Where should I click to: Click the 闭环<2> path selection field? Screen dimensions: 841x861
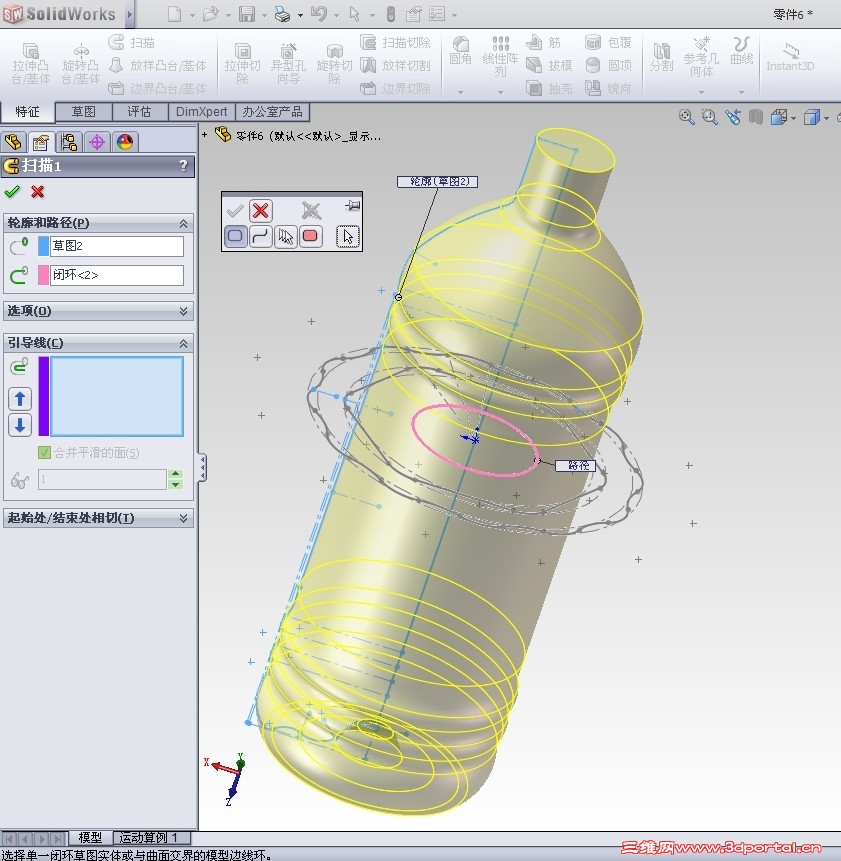[x=117, y=275]
